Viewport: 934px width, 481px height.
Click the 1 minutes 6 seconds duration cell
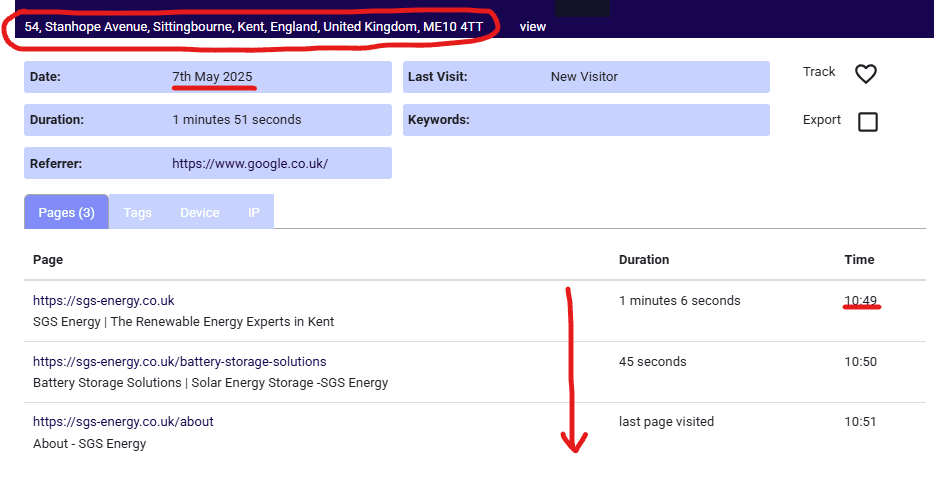680,301
